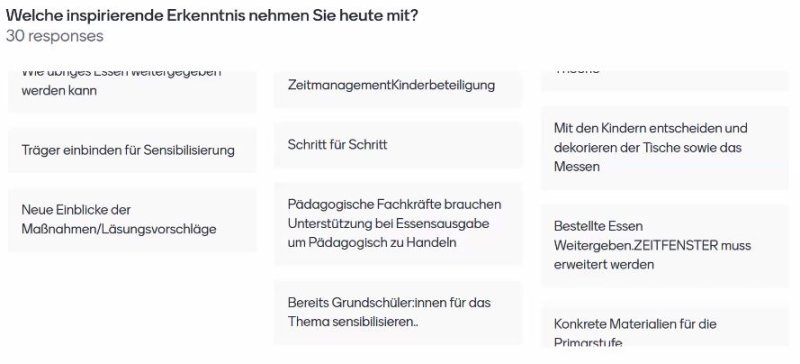The image size is (800, 364).
Task: Open the 'Bereits Grundschüler:innen' response card
Action: pos(398,312)
